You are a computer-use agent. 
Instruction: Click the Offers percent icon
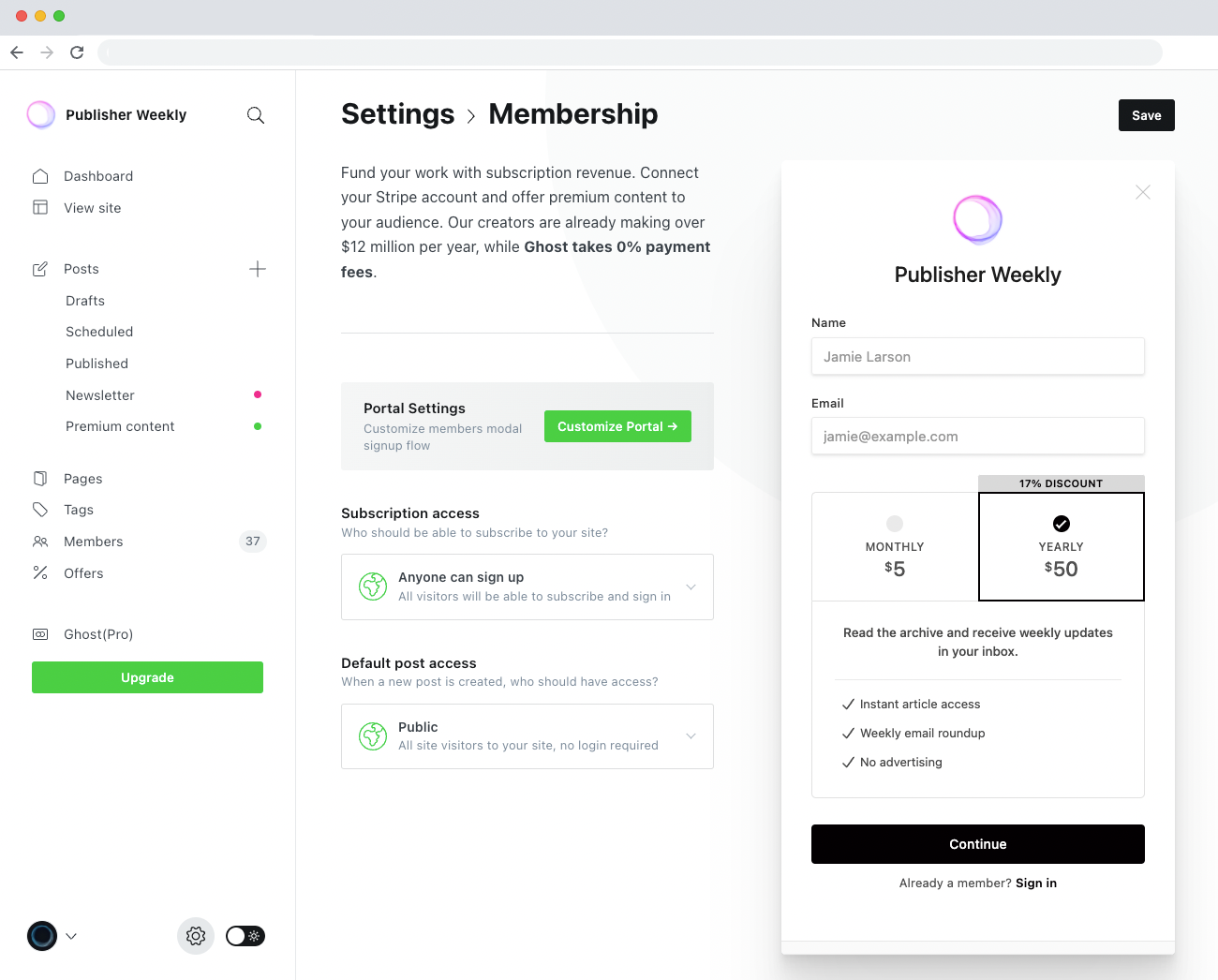[40, 572]
